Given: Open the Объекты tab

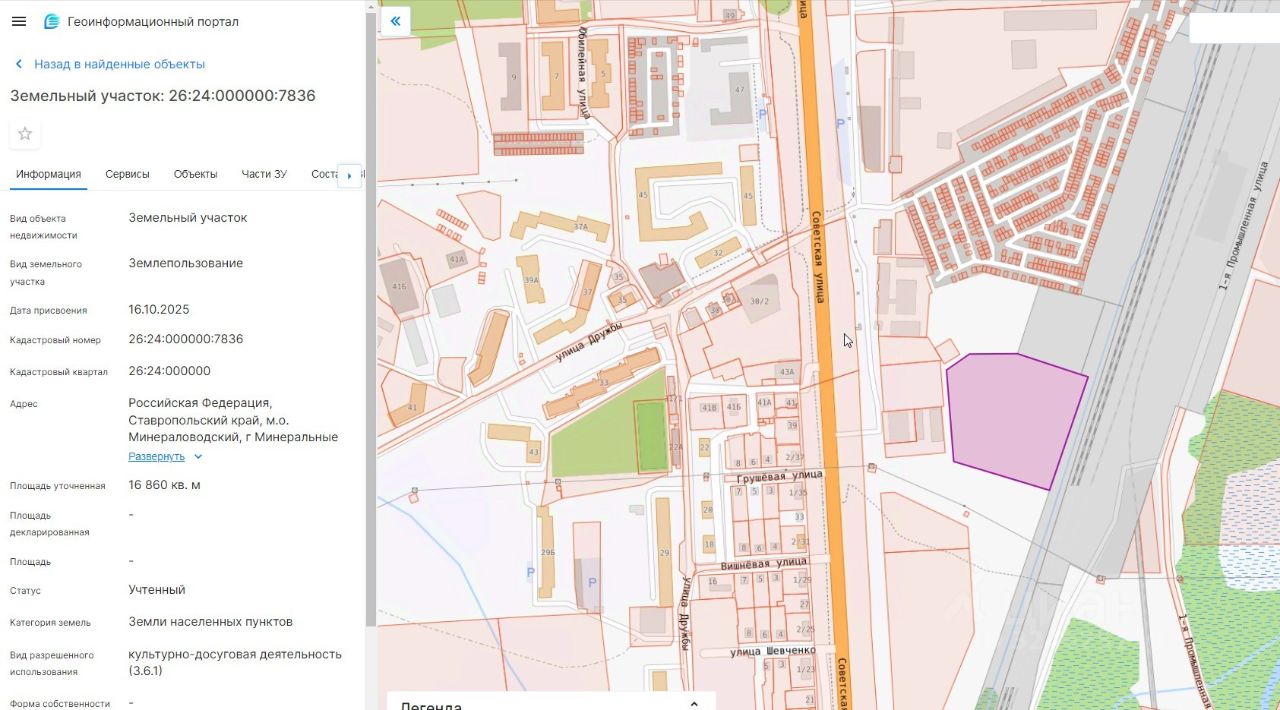Looking at the screenshot, I should [195, 174].
